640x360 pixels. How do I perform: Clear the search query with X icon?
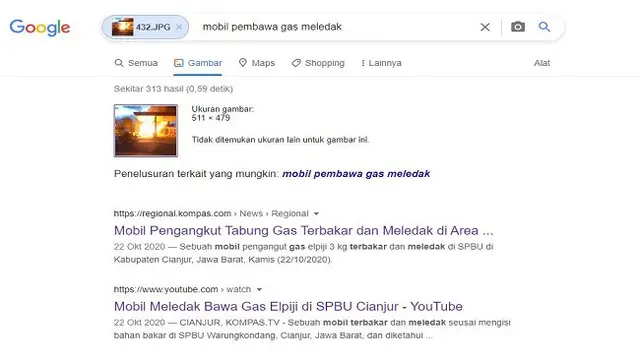click(x=485, y=27)
